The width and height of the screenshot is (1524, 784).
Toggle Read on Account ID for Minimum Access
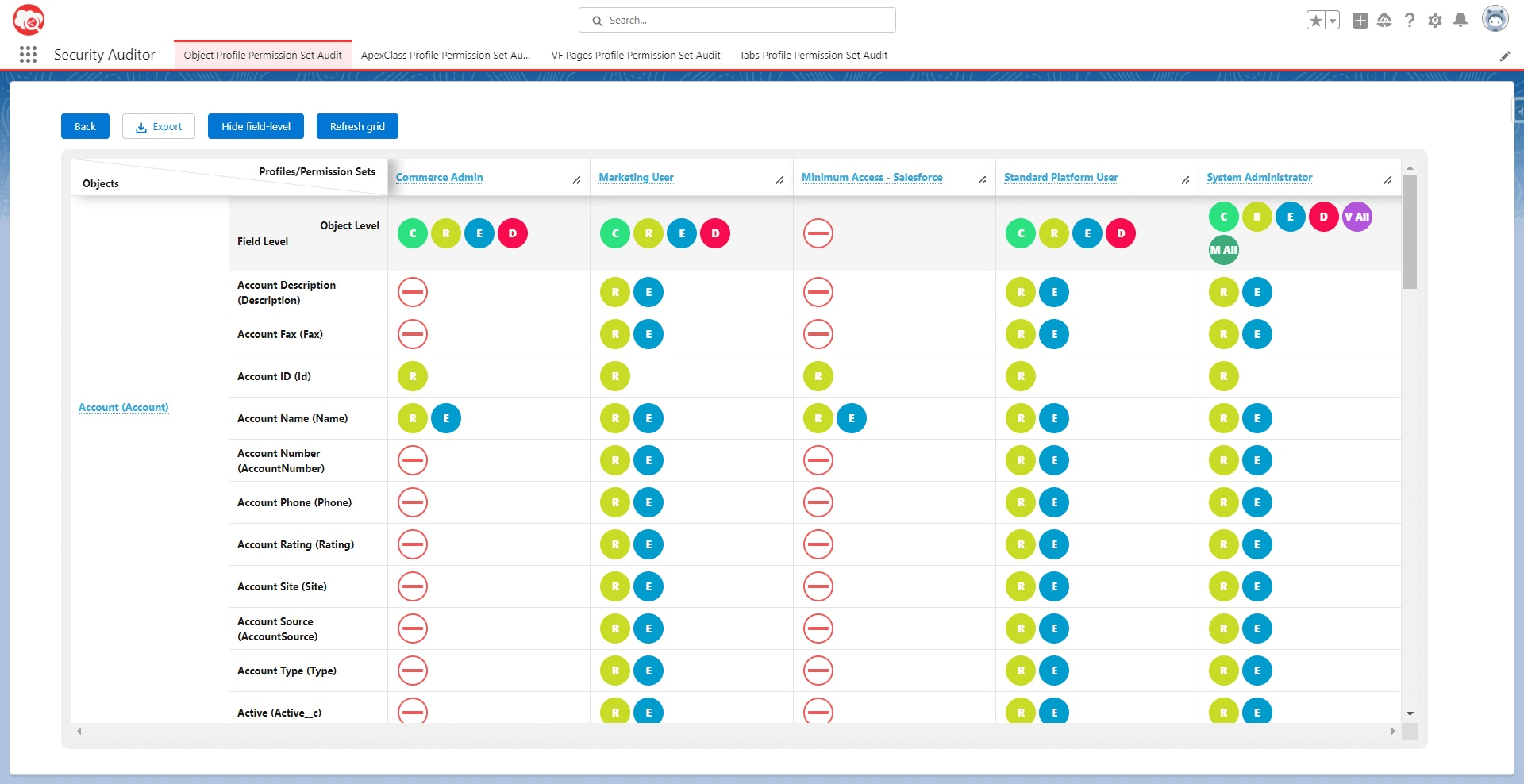[818, 376]
